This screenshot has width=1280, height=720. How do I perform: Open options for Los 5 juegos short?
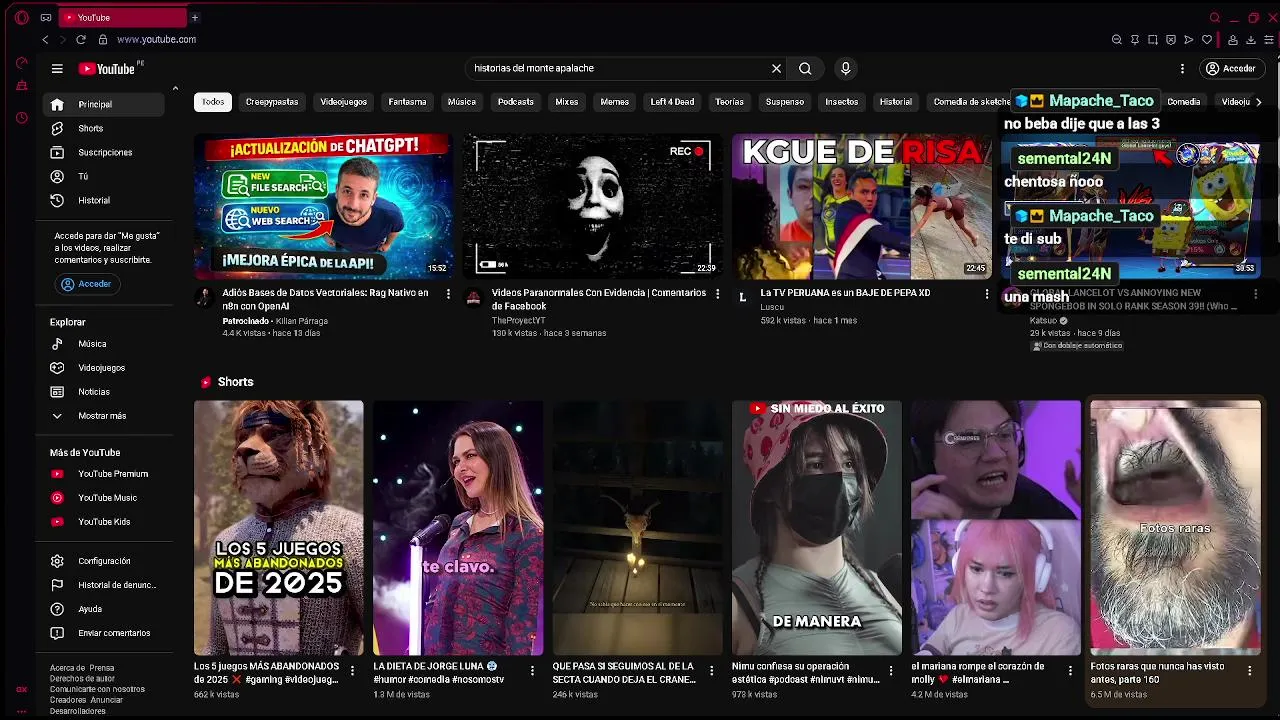pos(352,671)
